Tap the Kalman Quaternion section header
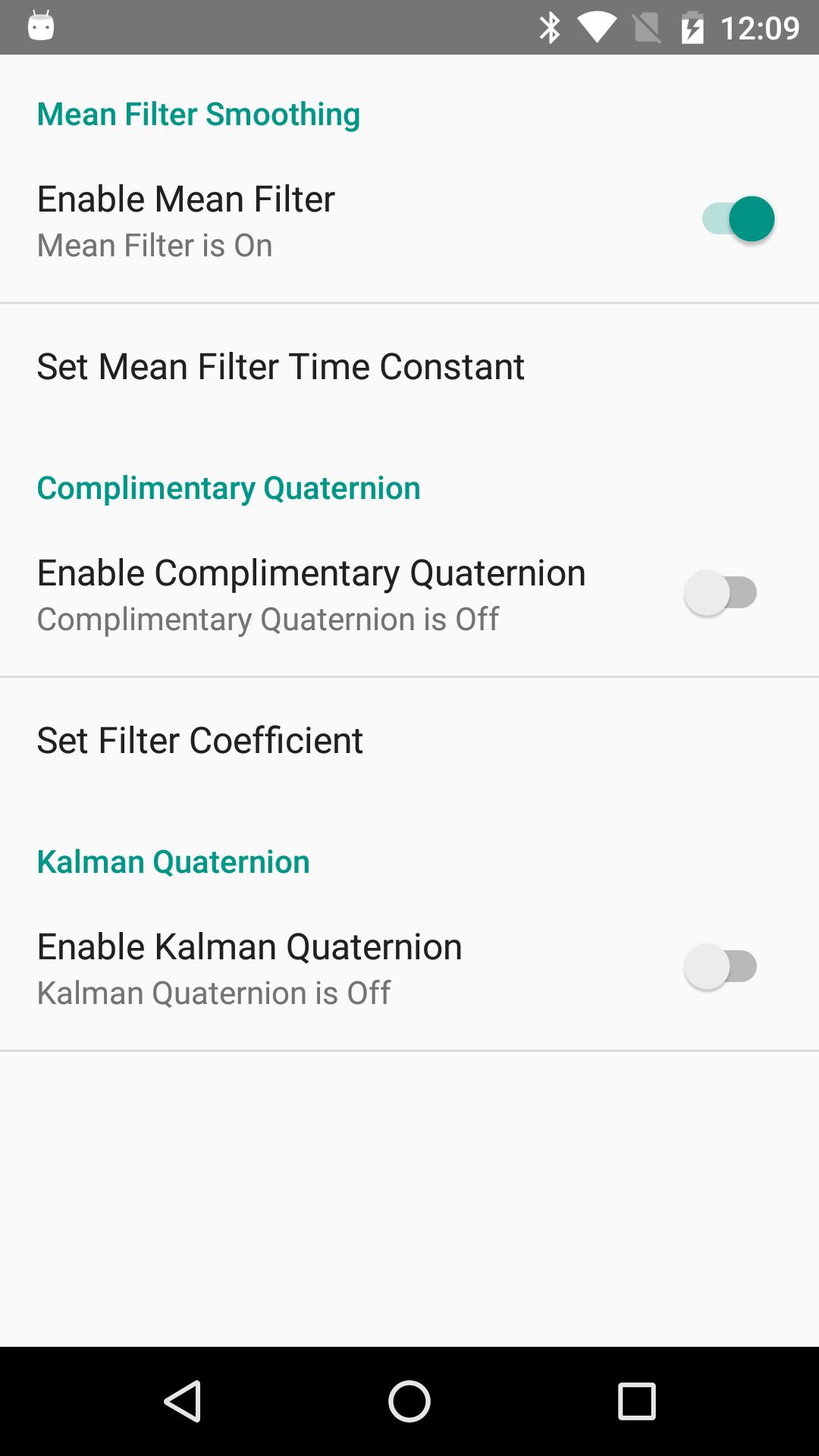Image resolution: width=819 pixels, height=1456 pixels. 174,862
